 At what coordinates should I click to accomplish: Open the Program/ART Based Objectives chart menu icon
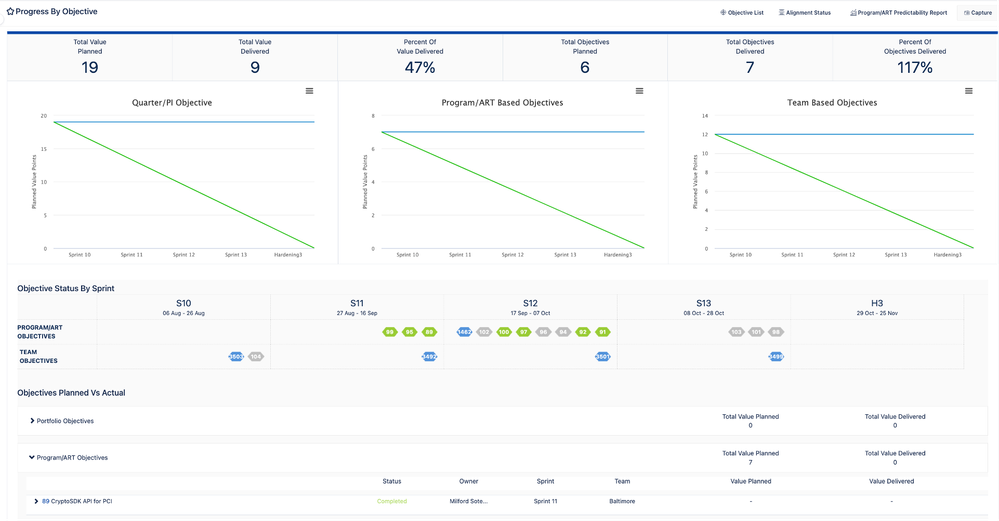coord(640,91)
